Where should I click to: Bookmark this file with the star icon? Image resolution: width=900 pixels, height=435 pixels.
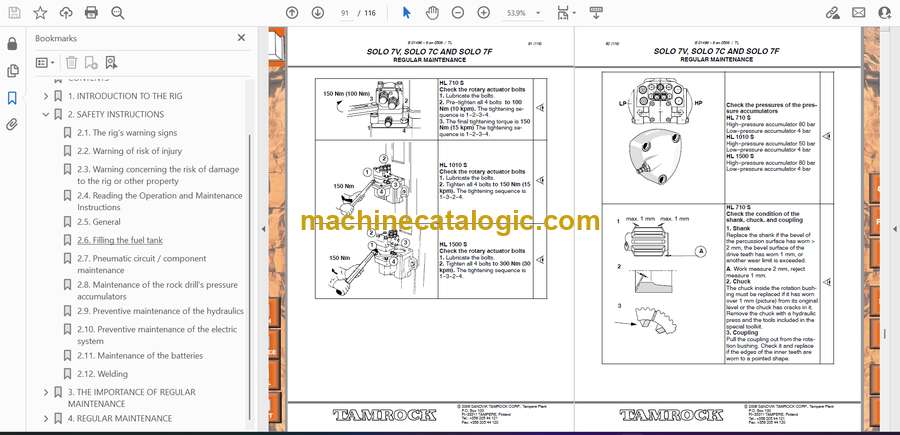pyautogui.click(x=40, y=13)
